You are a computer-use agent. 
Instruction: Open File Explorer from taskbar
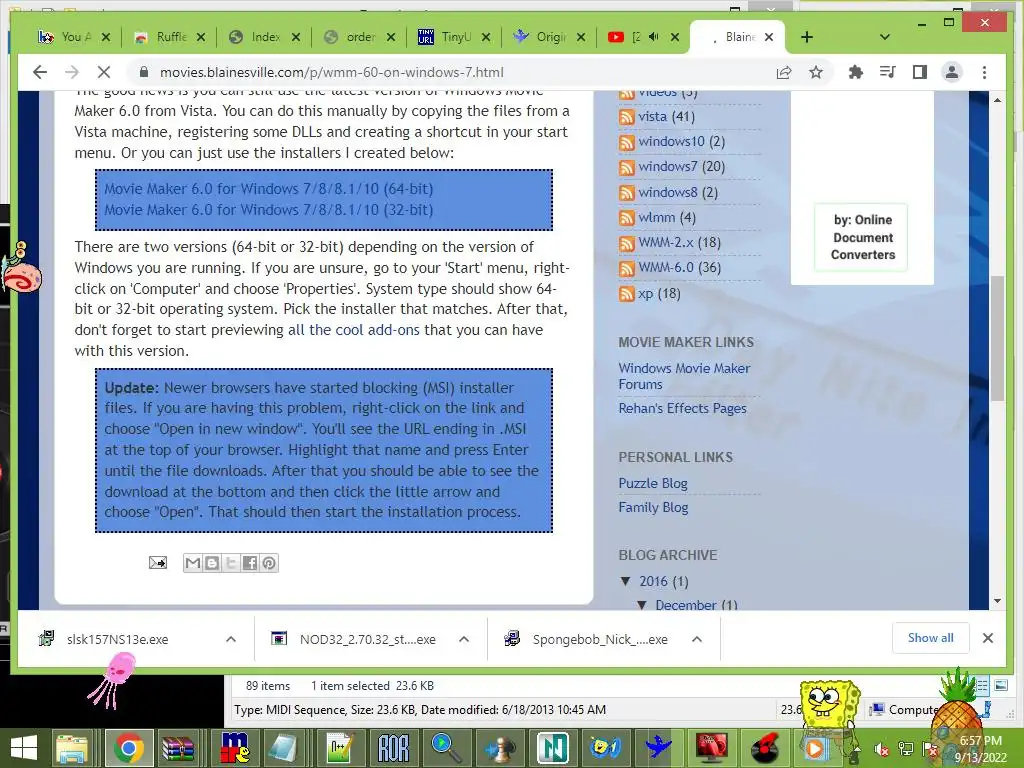[x=72, y=748]
